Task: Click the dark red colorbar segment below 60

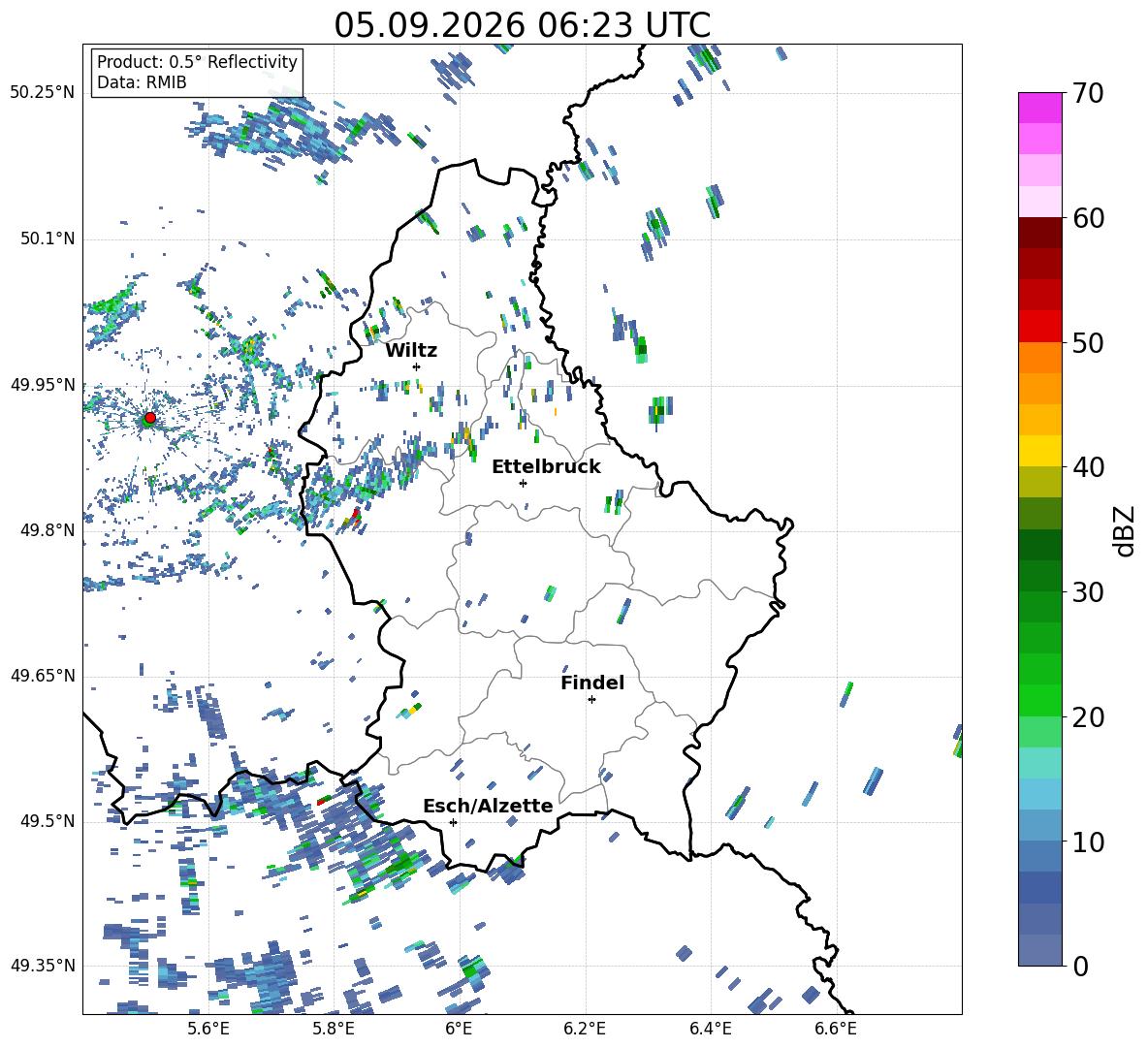Action: coord(1039,233)
